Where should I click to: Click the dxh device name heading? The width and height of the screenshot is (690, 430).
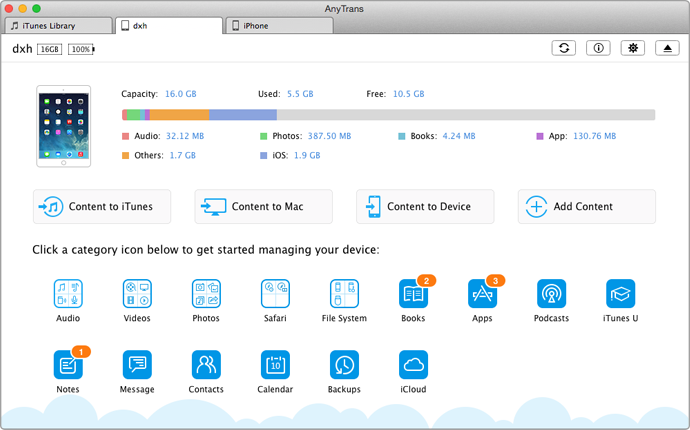tap(22, 49)
